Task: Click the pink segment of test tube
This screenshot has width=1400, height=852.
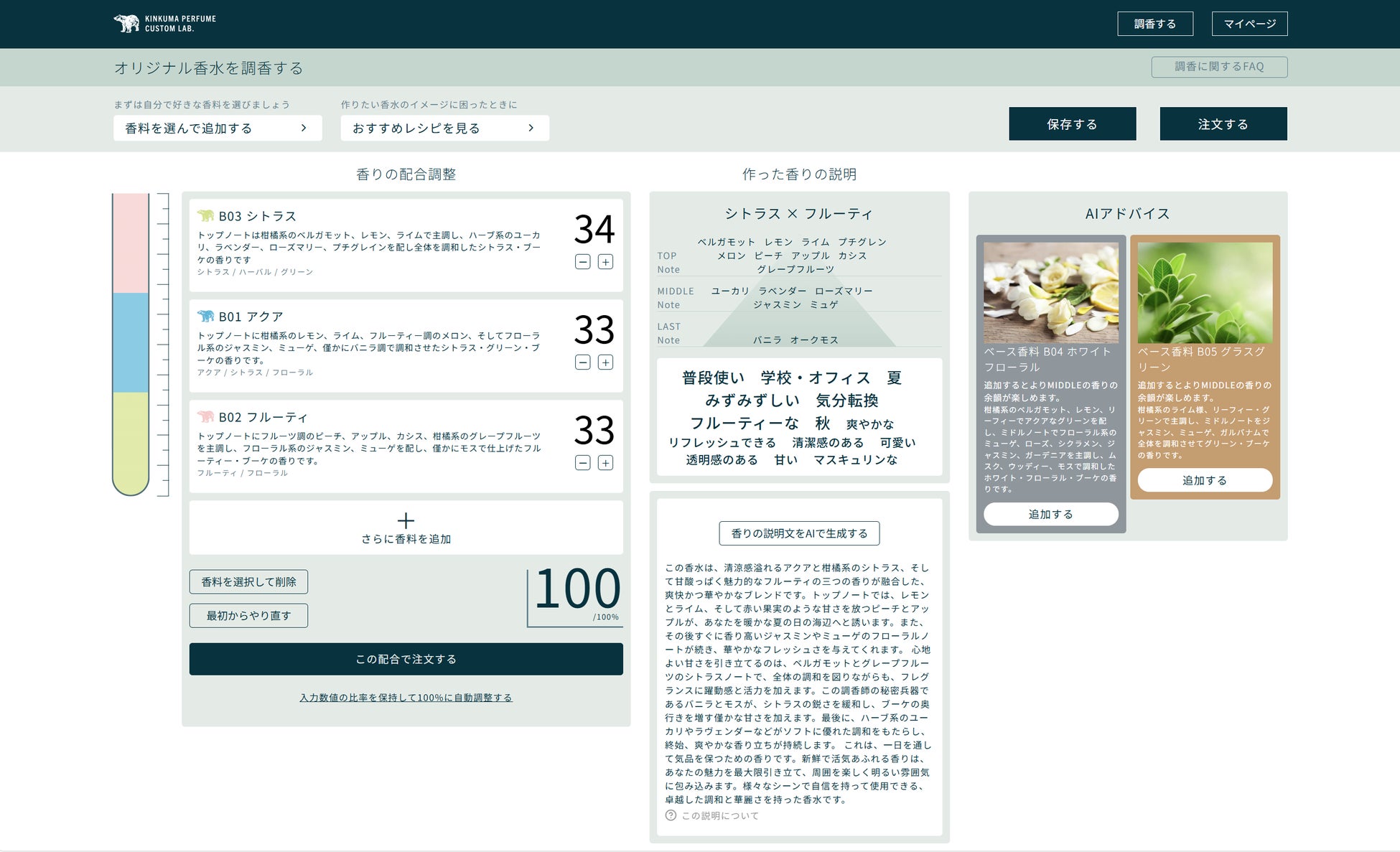Action: pos(131,244)
